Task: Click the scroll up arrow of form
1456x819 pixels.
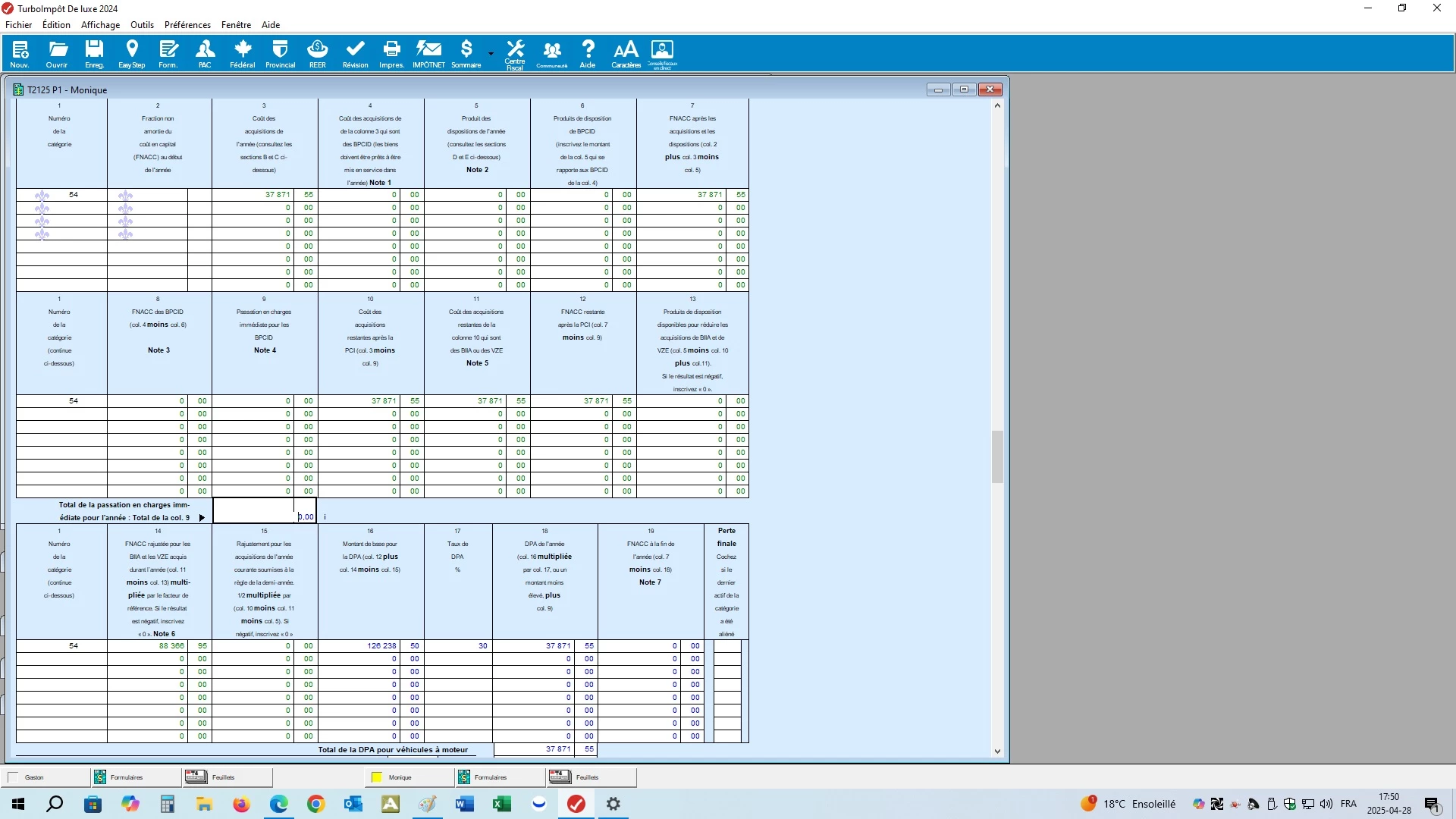Action: (997, 105)
